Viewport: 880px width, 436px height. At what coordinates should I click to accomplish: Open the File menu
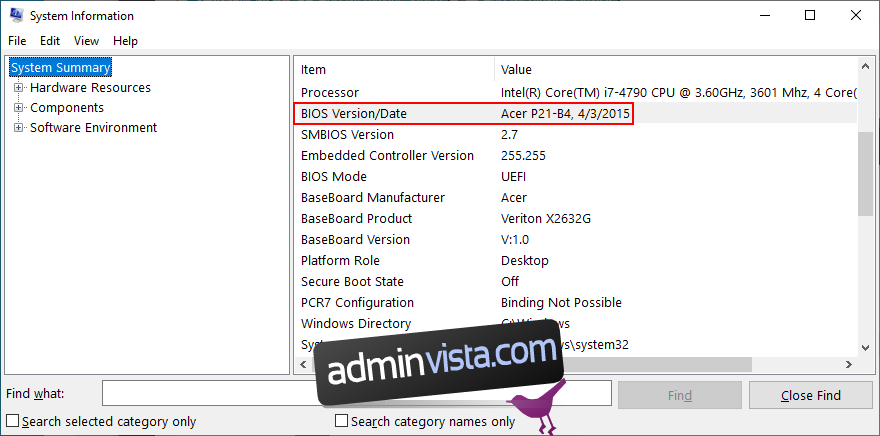point(17,41)
